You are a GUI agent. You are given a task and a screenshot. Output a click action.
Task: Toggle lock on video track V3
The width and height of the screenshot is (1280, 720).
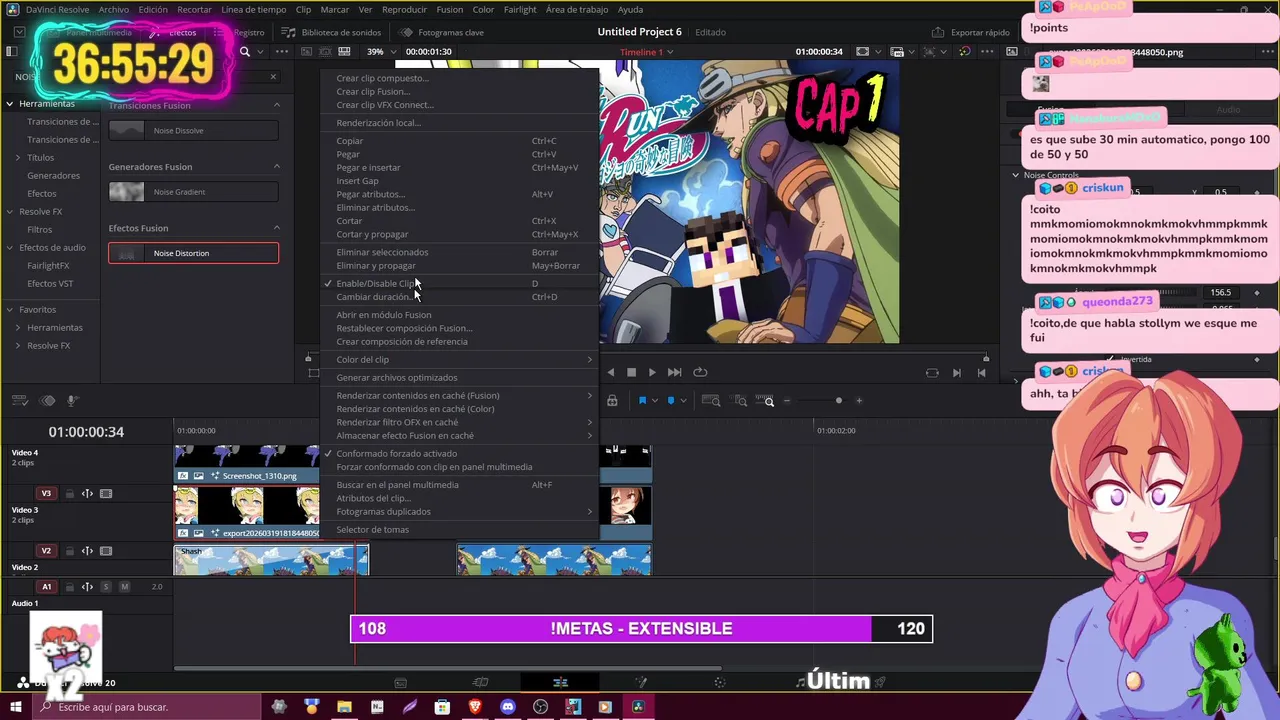point(70,494)
